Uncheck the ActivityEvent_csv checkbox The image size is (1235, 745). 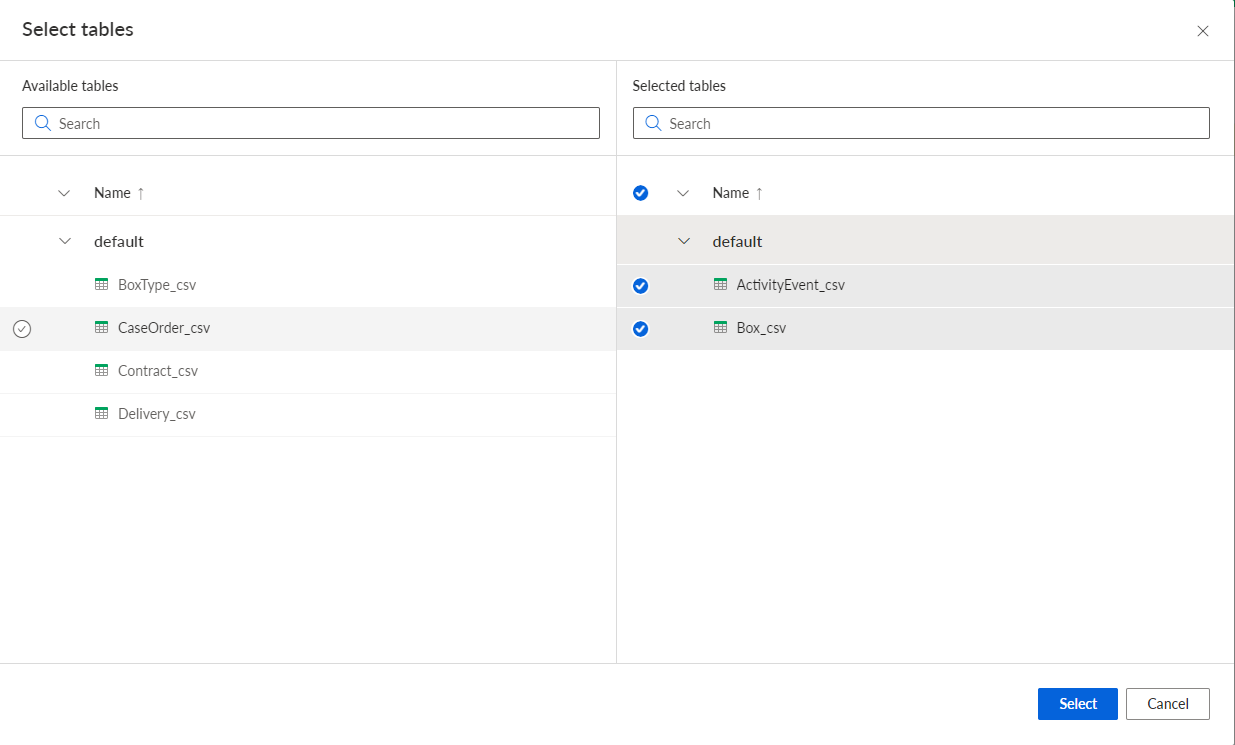point(641,286)
